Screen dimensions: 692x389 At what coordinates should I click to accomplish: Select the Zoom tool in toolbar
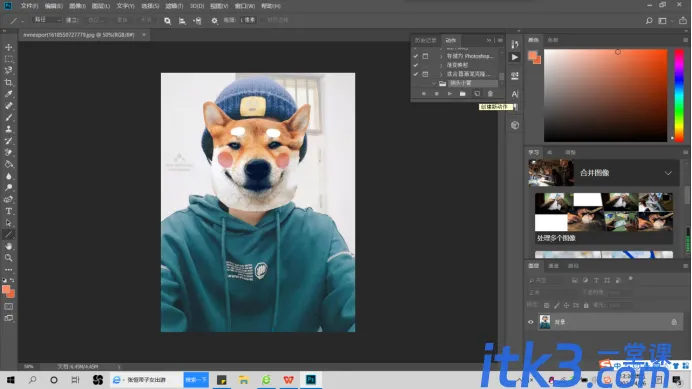click(x=8, y=258)
